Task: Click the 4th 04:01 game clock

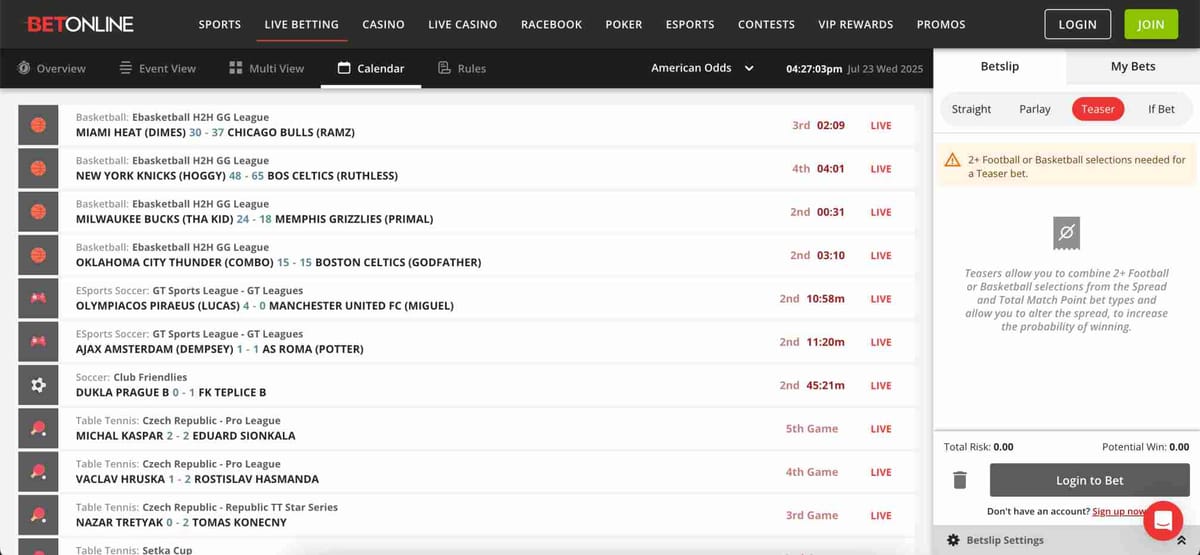Action: coord(818,169)
